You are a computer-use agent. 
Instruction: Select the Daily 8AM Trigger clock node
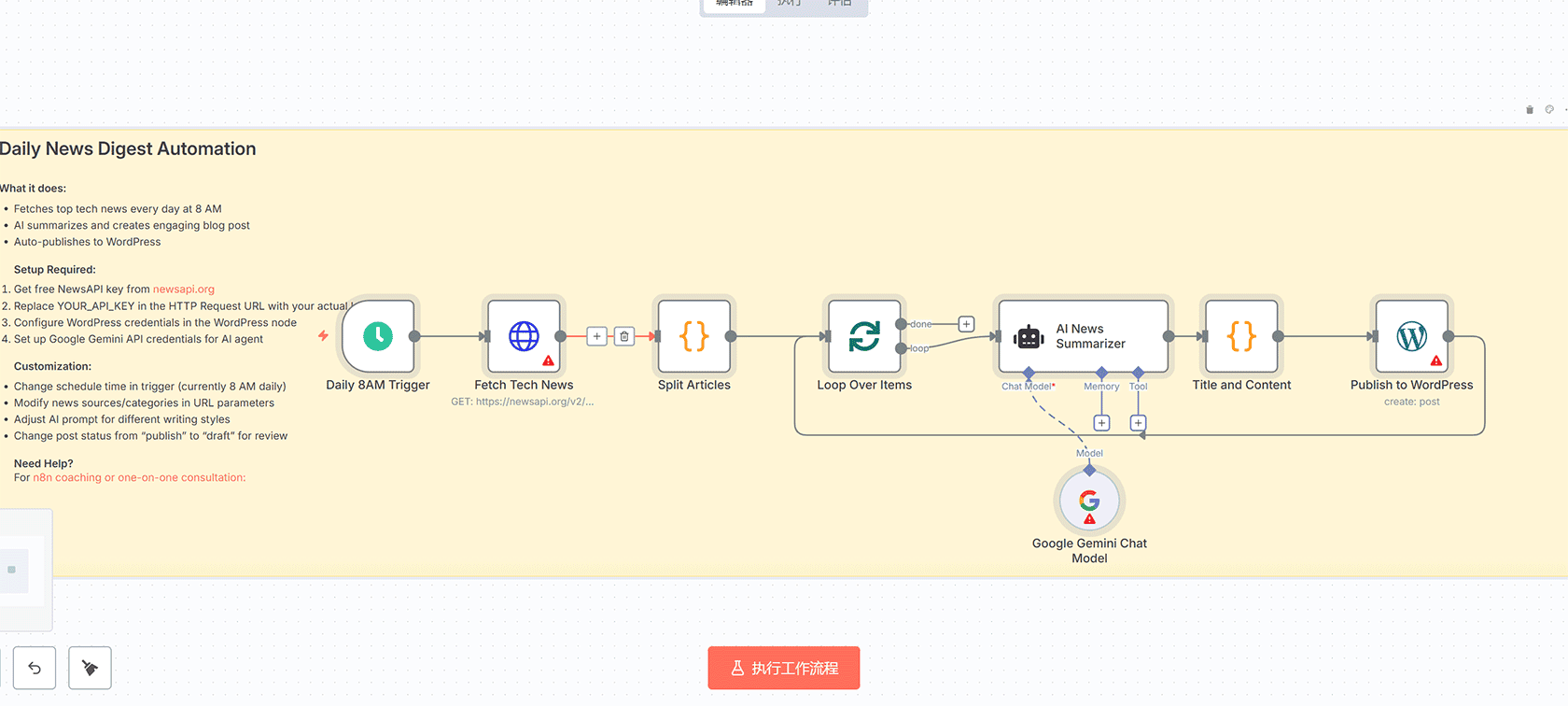378,336
